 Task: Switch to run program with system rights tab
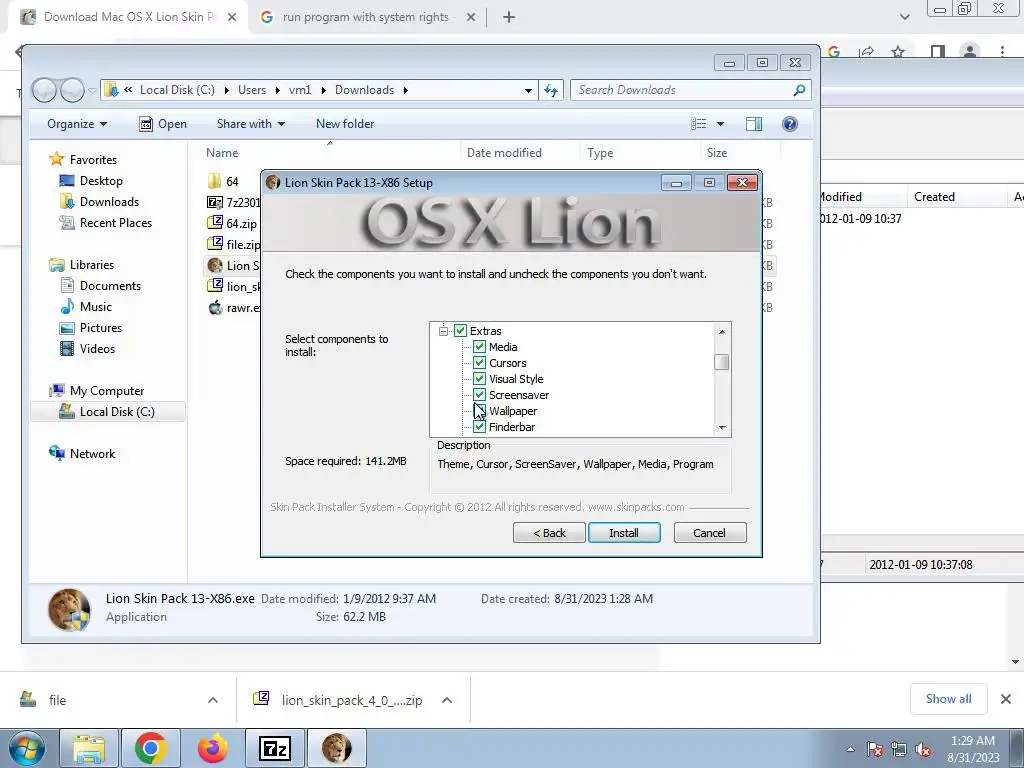365,17
